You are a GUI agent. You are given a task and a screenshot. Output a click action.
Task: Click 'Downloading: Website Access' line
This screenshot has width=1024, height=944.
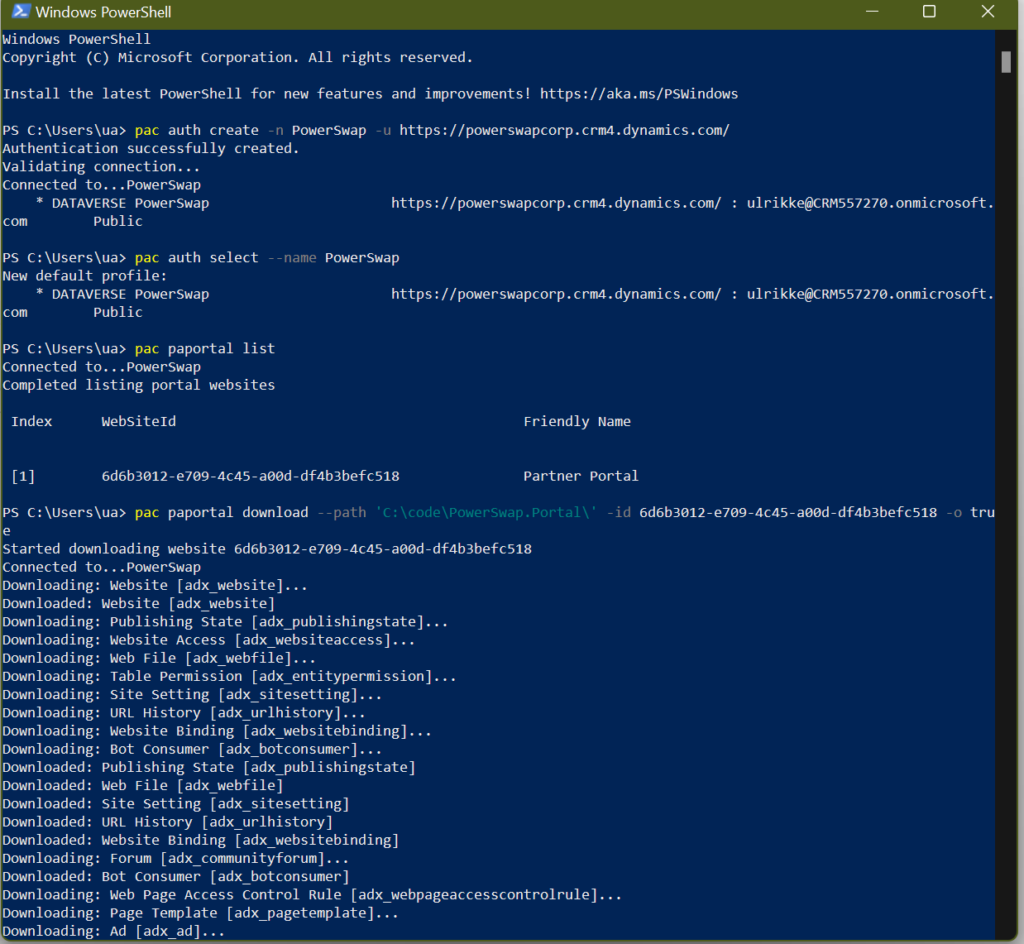[x=209, y=640]
